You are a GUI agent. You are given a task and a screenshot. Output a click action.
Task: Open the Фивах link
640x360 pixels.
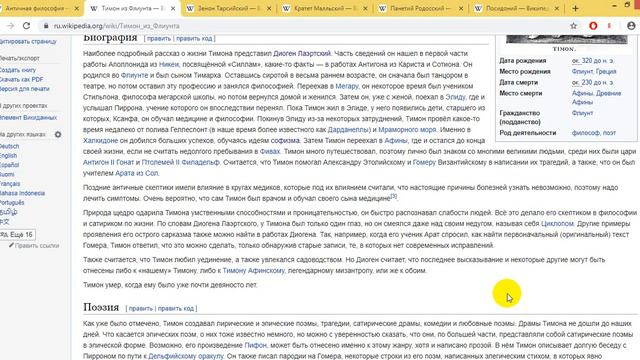pos(270,151)
